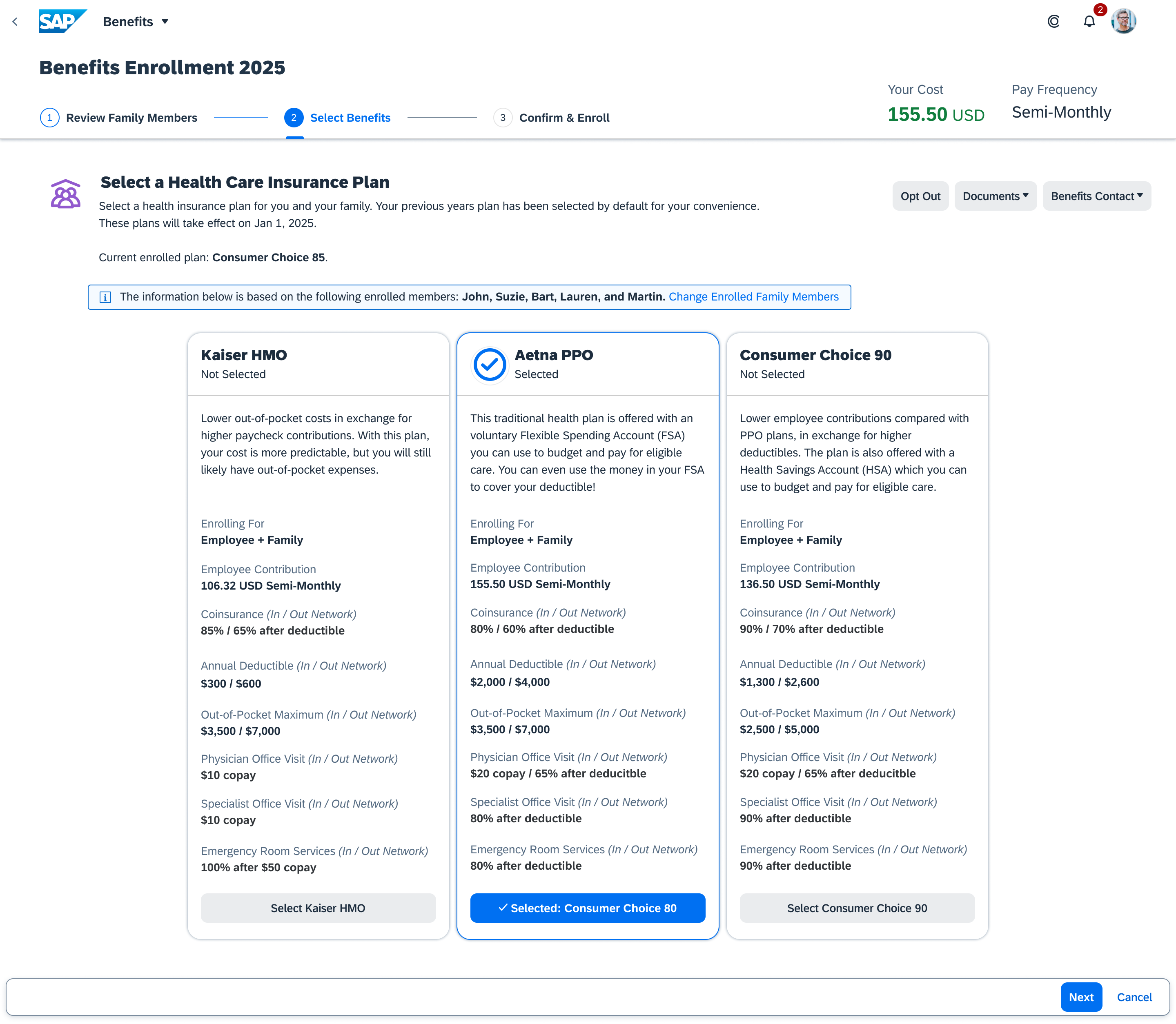Click the info icon in message strip
Image resolution: width=1176 pixels, height=1024 pixels.
pyautogui.click(x=105, y=297)
